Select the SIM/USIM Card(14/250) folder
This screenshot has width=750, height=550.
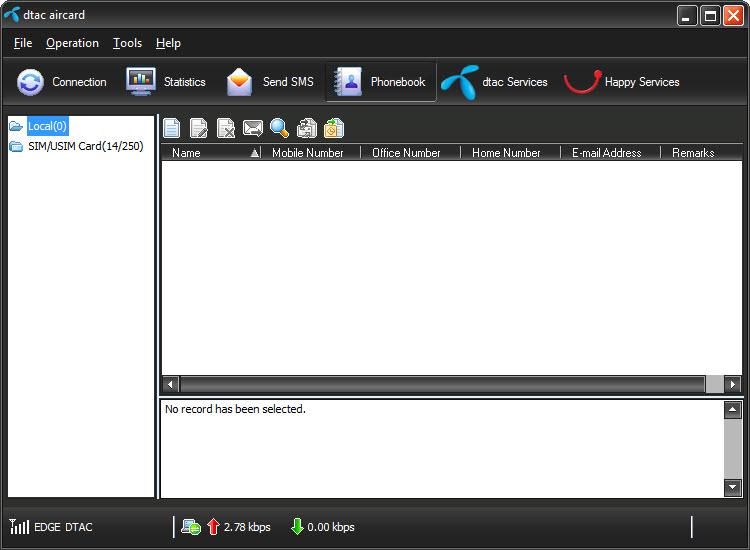pos(86,146)
